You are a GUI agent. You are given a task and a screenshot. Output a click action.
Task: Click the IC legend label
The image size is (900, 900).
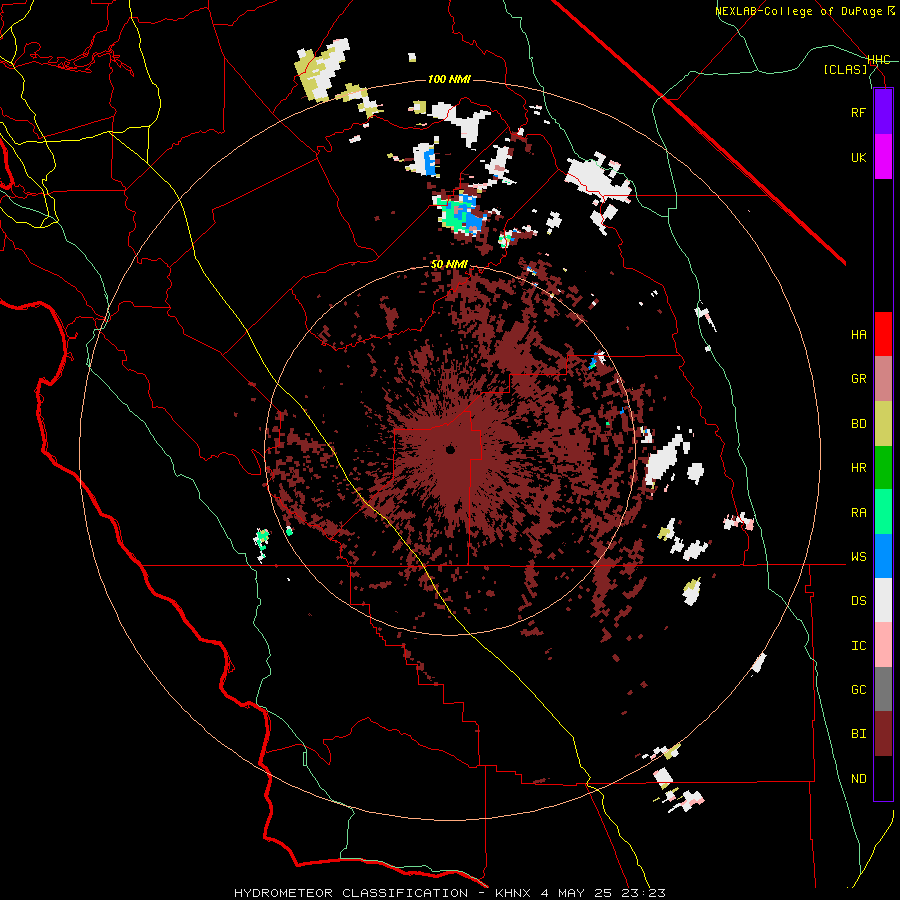[858, 646]
